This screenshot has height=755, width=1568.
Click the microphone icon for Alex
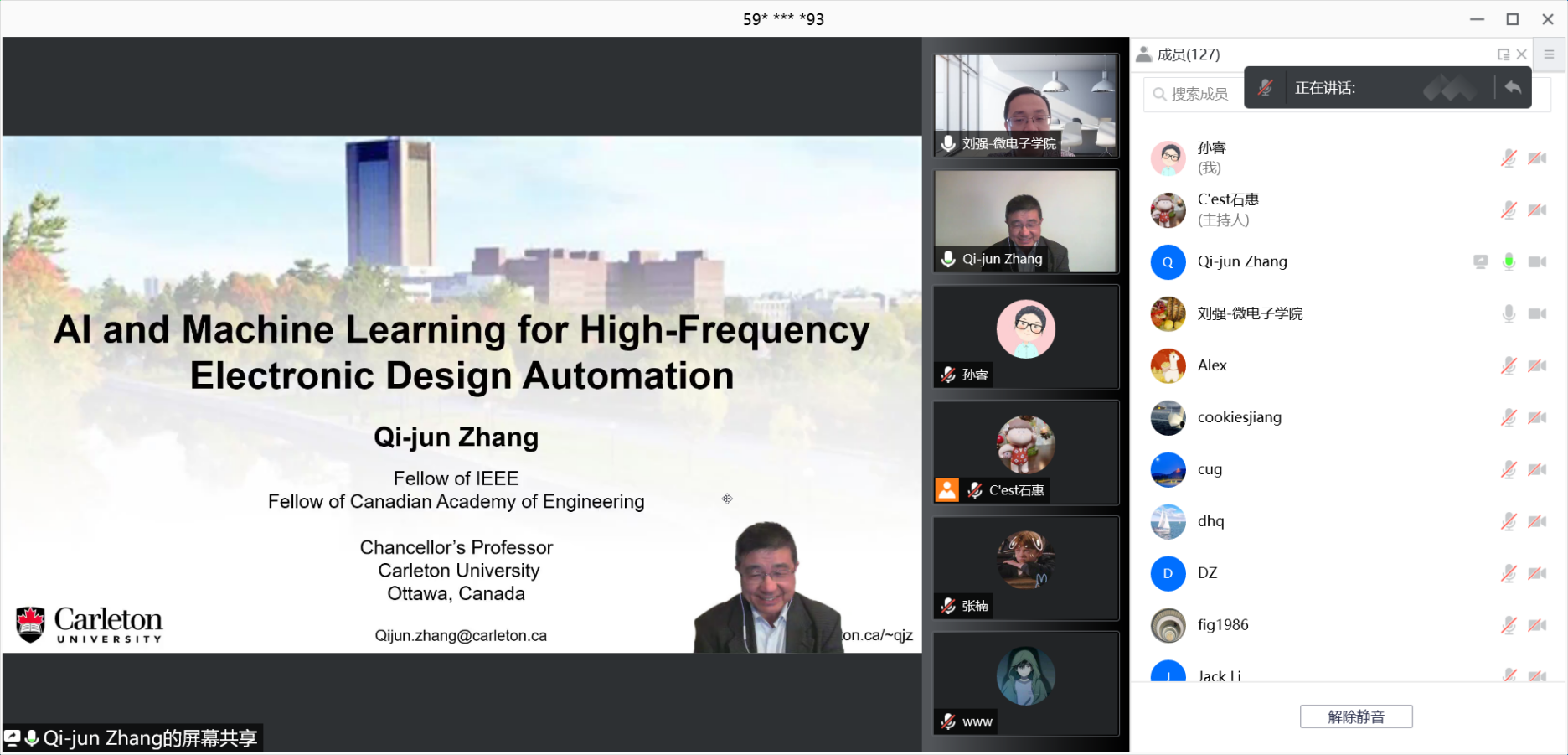tap(1509, 366)
